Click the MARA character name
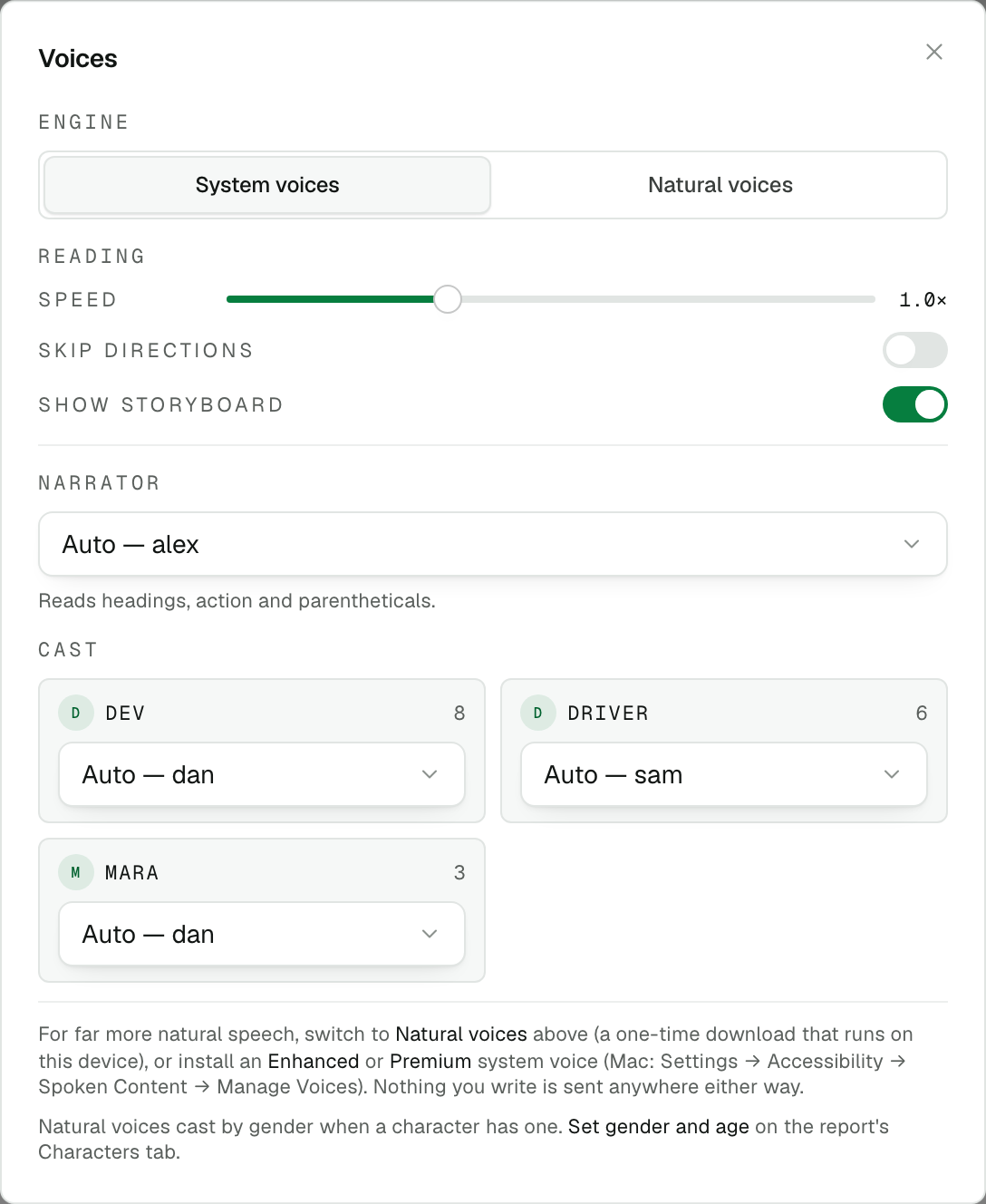The height and width of the screenshot is (1204, 986). click(132, 873)
